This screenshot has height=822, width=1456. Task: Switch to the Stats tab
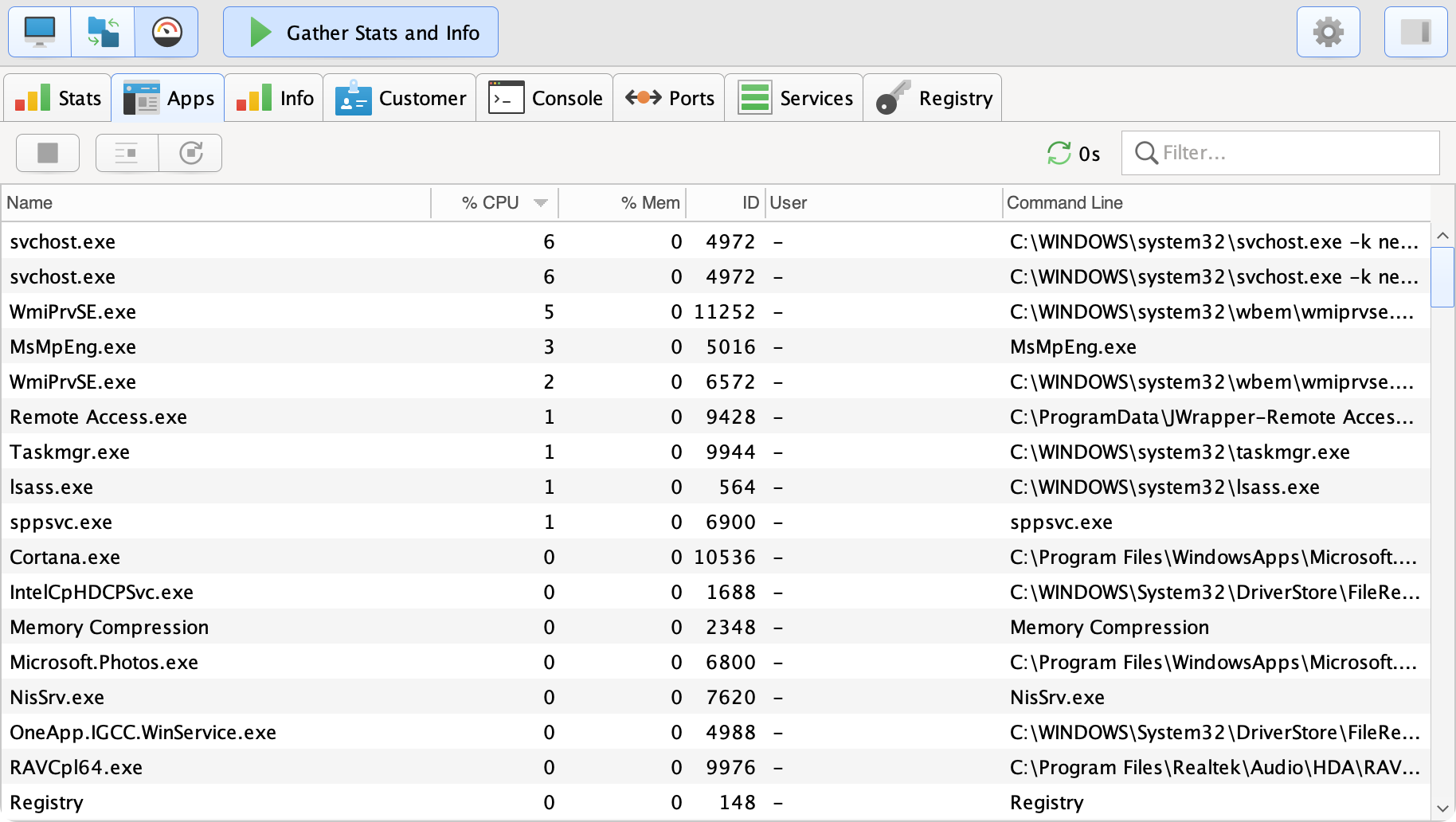pos(57,98)
